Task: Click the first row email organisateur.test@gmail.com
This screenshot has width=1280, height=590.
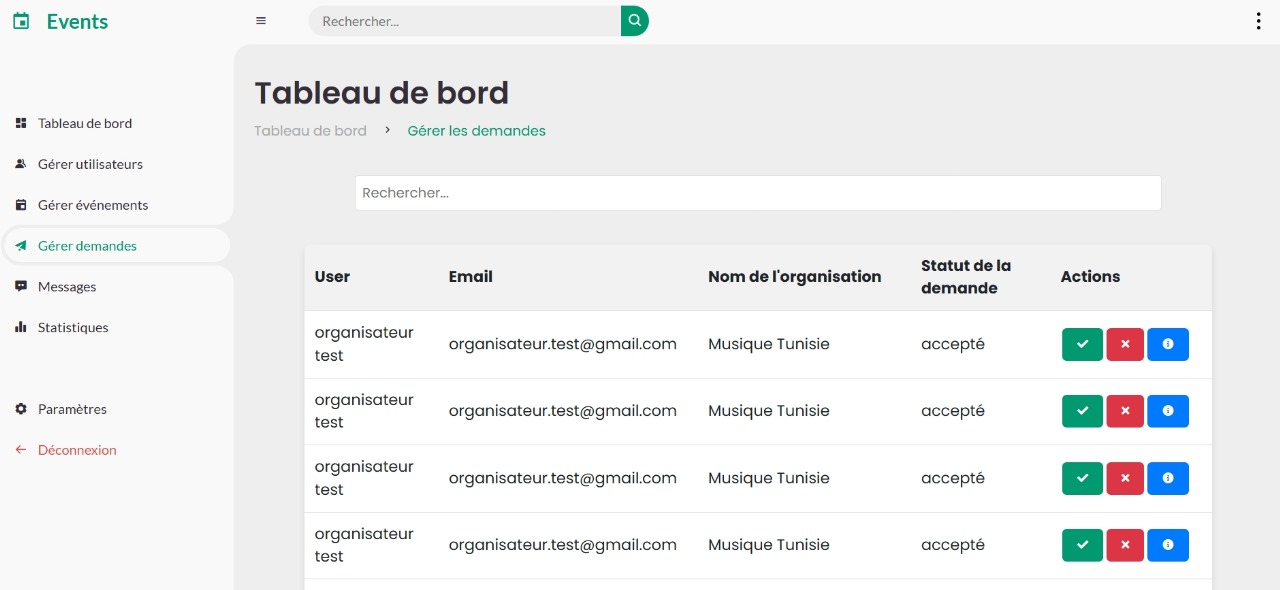Action: 563,344
